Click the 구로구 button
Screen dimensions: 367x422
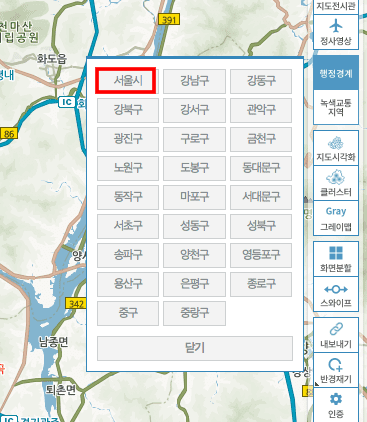194,139
